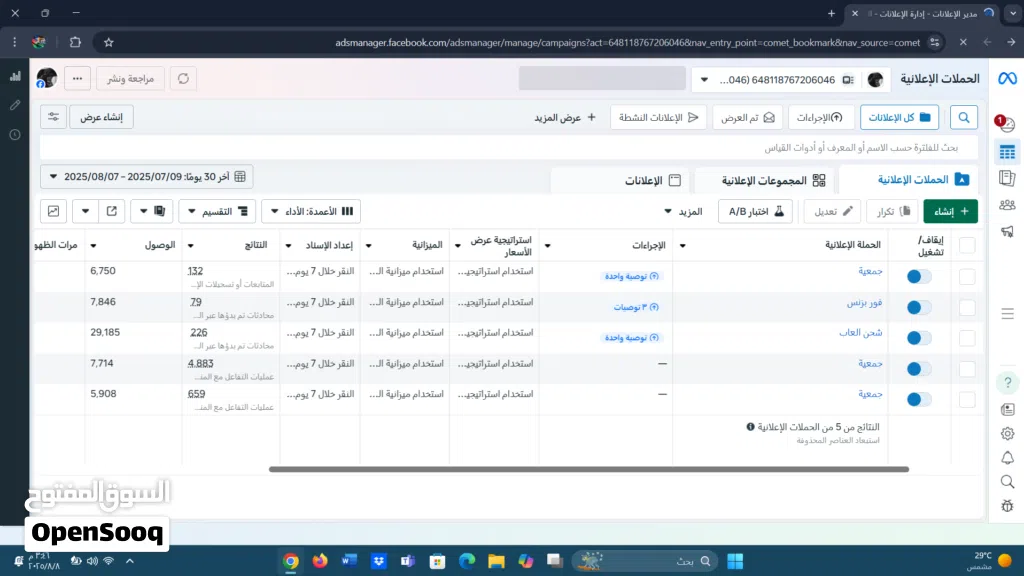Toggle off the فور بزنس campaign switch

(918, 307)
